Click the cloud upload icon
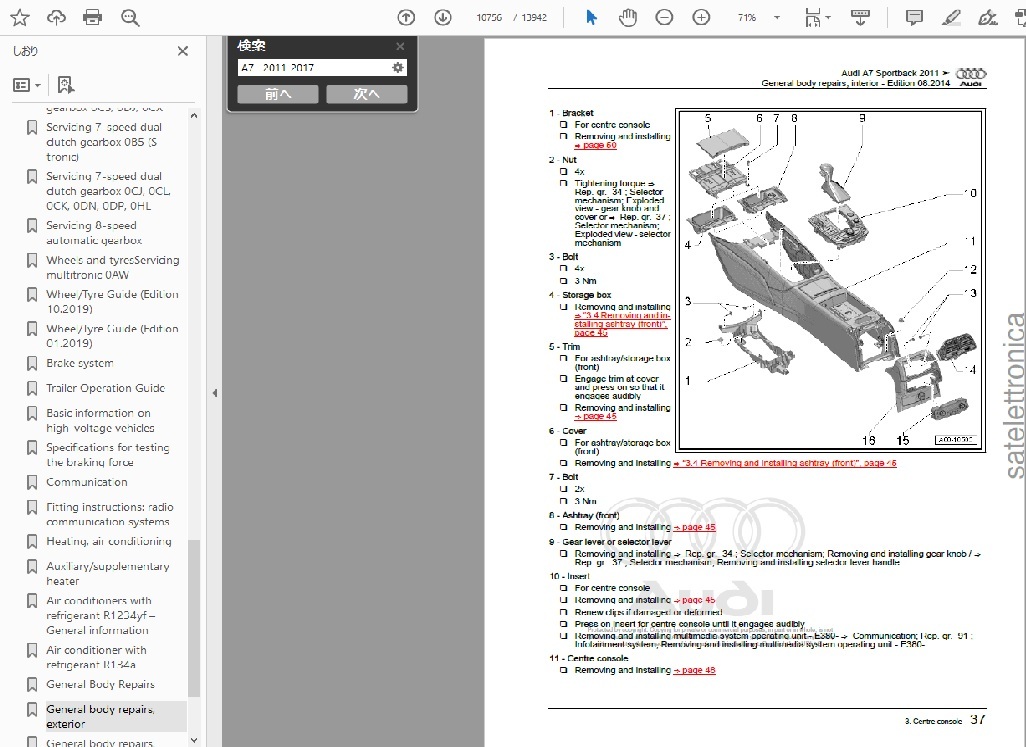 pos(56,18)
